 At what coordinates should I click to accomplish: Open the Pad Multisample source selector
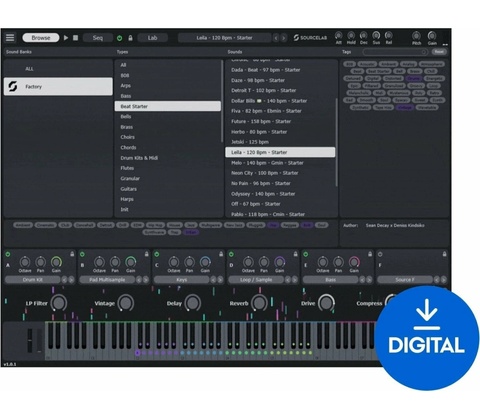107,280
